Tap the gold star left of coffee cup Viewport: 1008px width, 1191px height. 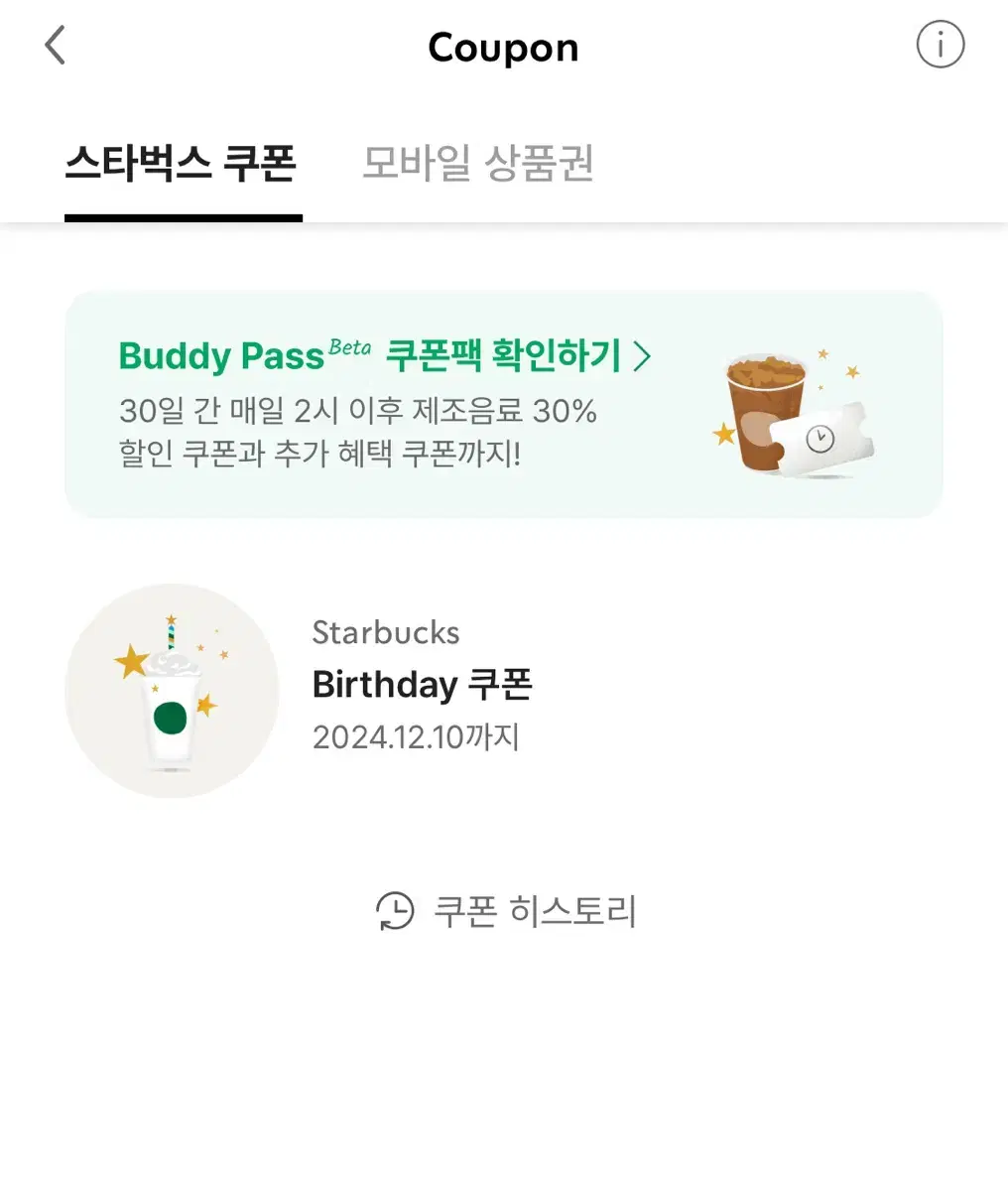[725, 434]
